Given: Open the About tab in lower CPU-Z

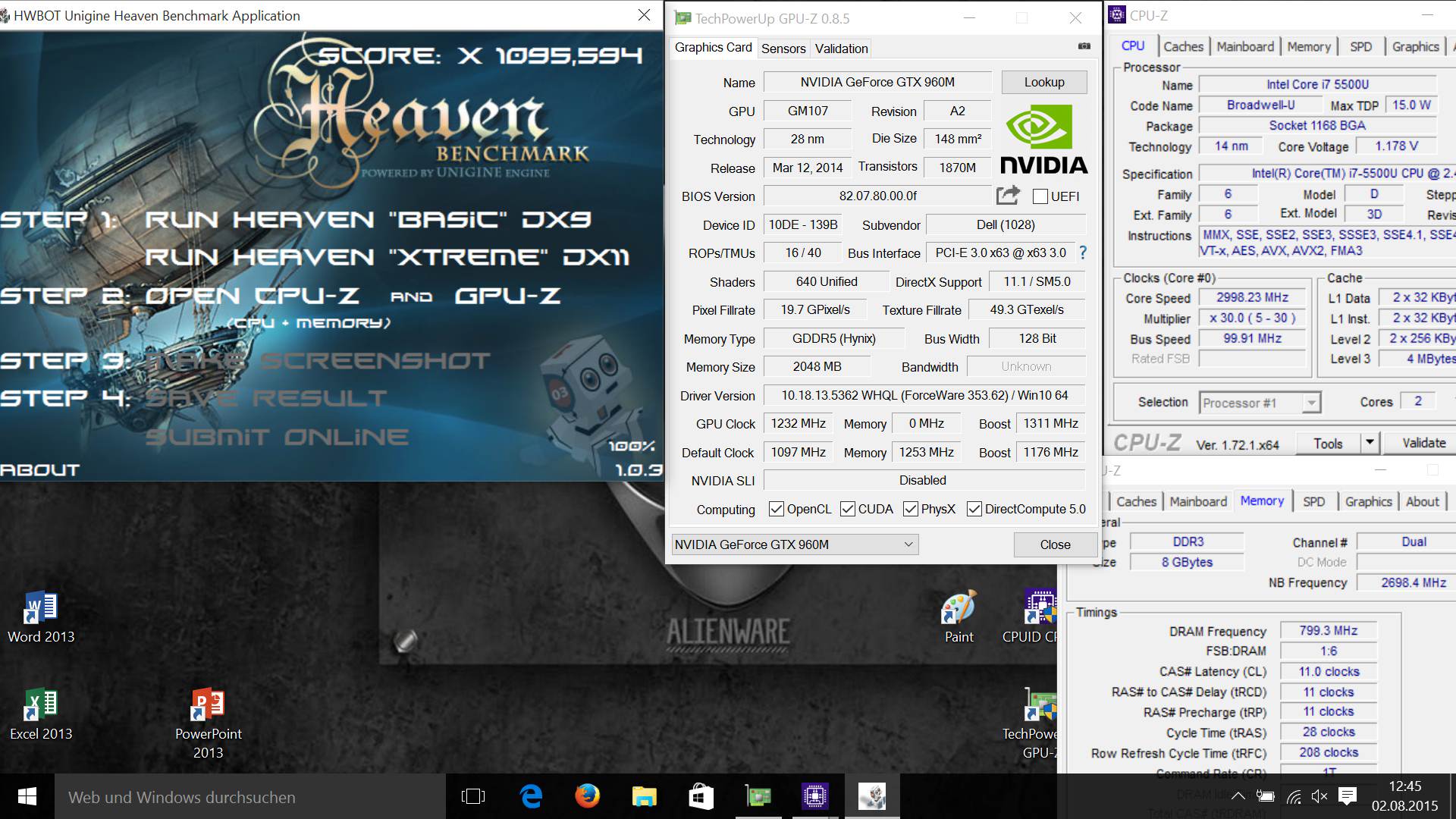Looking at the screenshot, I should coord(1422,501).
